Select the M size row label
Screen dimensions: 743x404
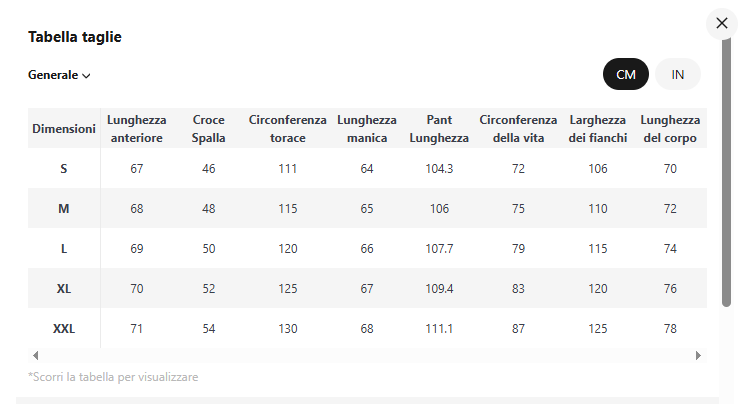tap(63, 208)
